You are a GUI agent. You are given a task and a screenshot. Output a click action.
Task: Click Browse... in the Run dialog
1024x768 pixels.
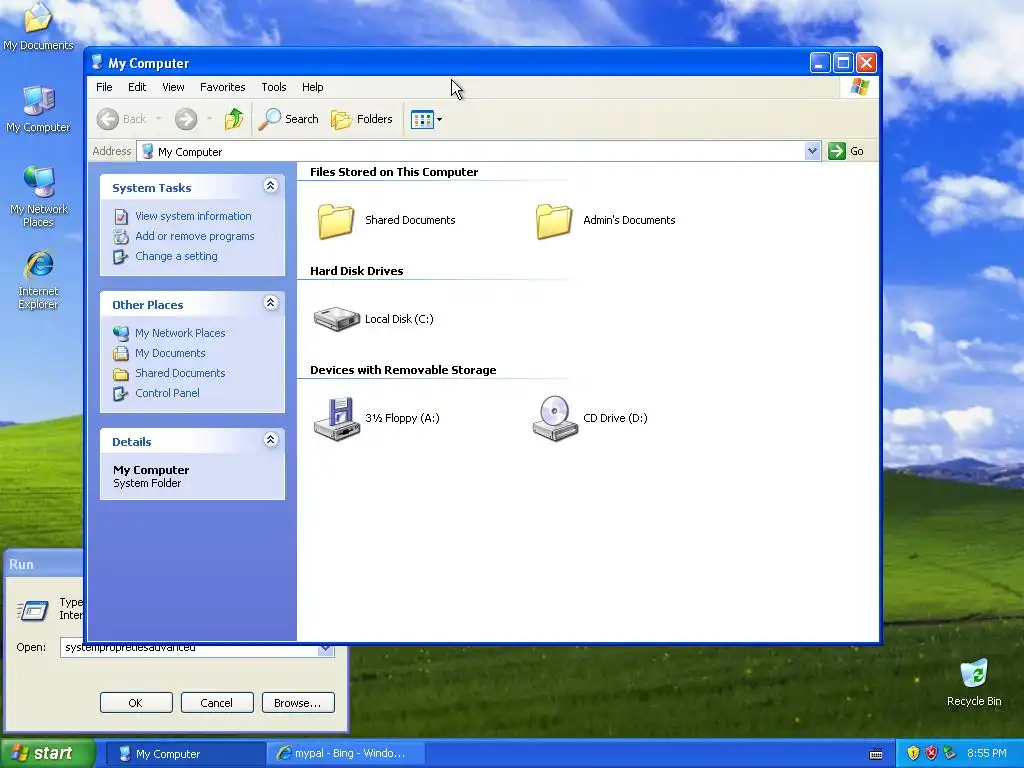point(298,703)
